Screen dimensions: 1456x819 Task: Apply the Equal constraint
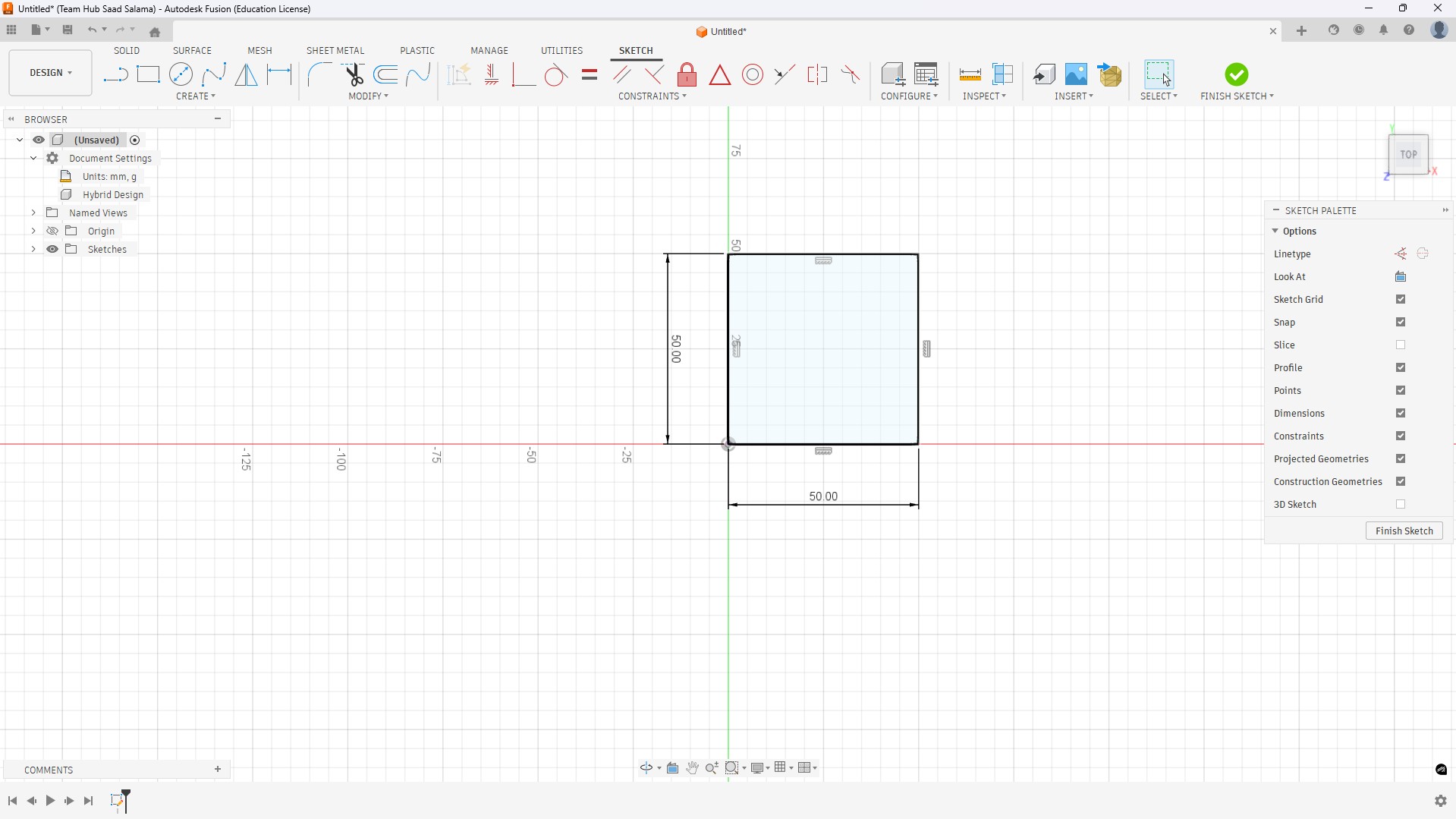tap(590, 74)
